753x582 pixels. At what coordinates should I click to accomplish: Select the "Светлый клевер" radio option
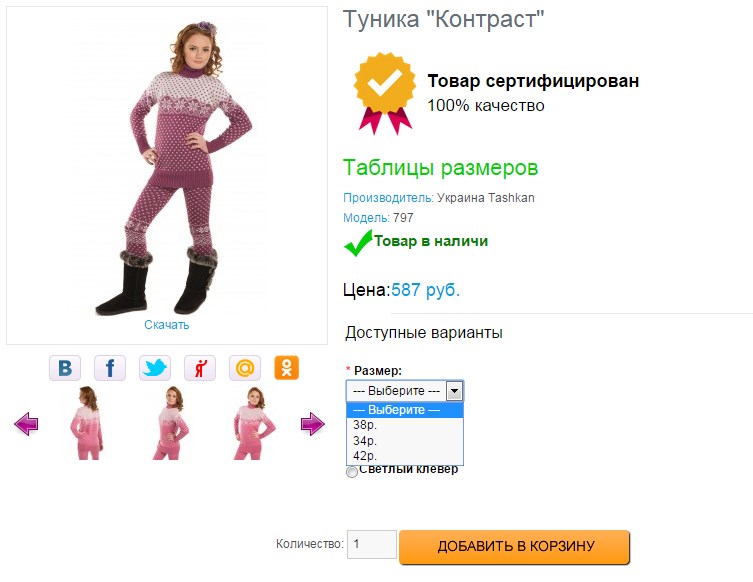point(351,472)
